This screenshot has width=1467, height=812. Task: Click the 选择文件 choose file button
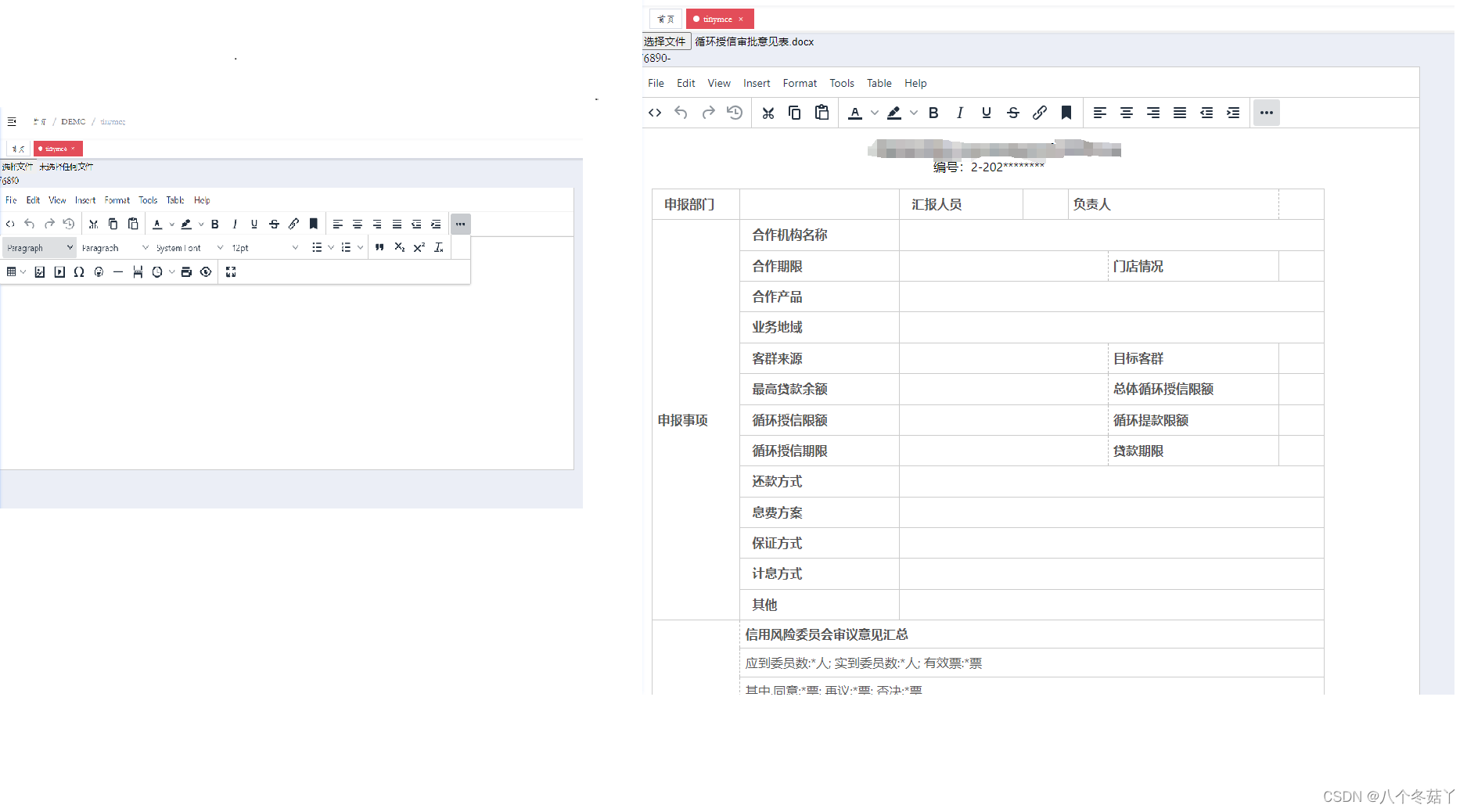pos(666,41)
